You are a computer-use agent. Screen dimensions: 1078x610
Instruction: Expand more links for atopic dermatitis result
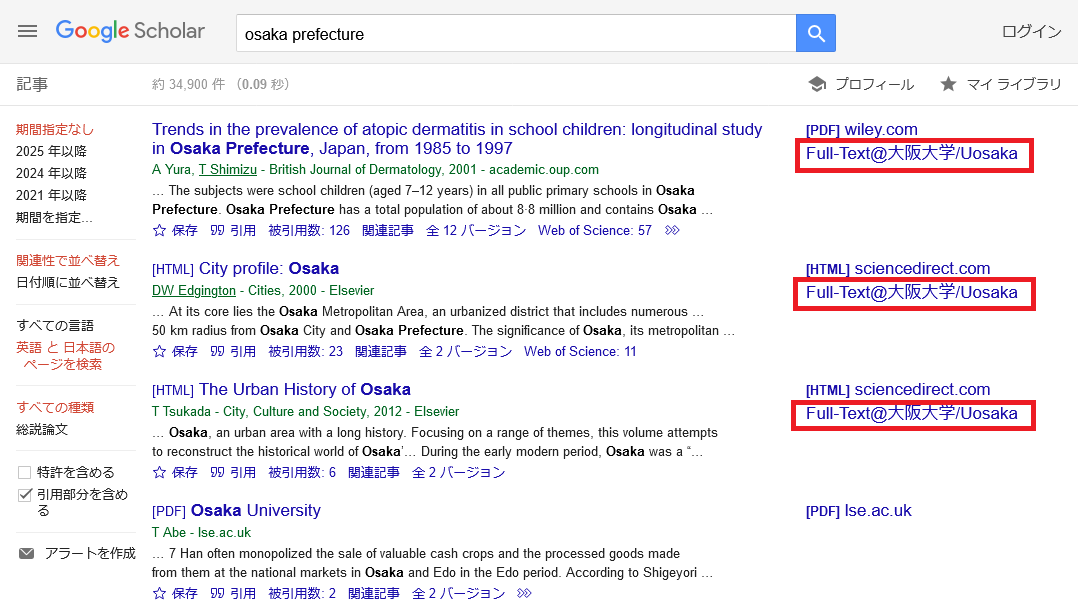pos(672,230)
